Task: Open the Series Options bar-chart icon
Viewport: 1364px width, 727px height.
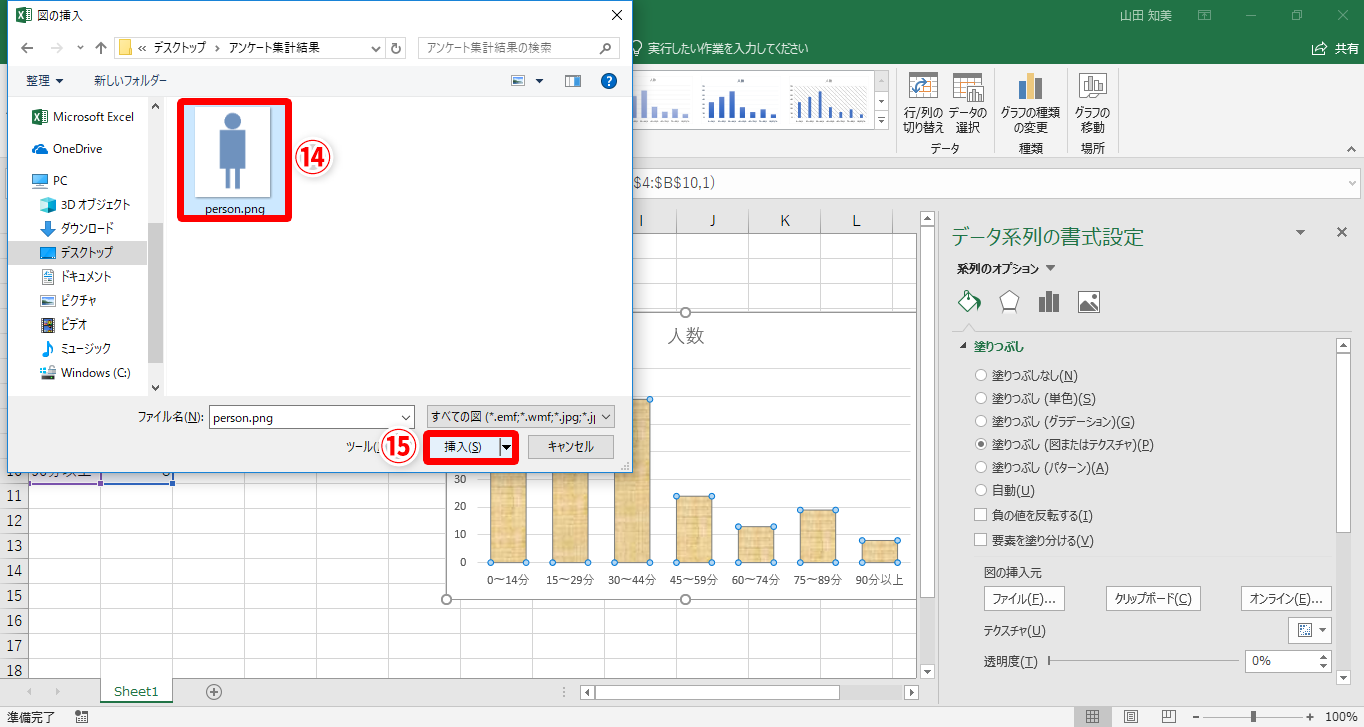Action: pyautogui.click(x=1049, y=302)
